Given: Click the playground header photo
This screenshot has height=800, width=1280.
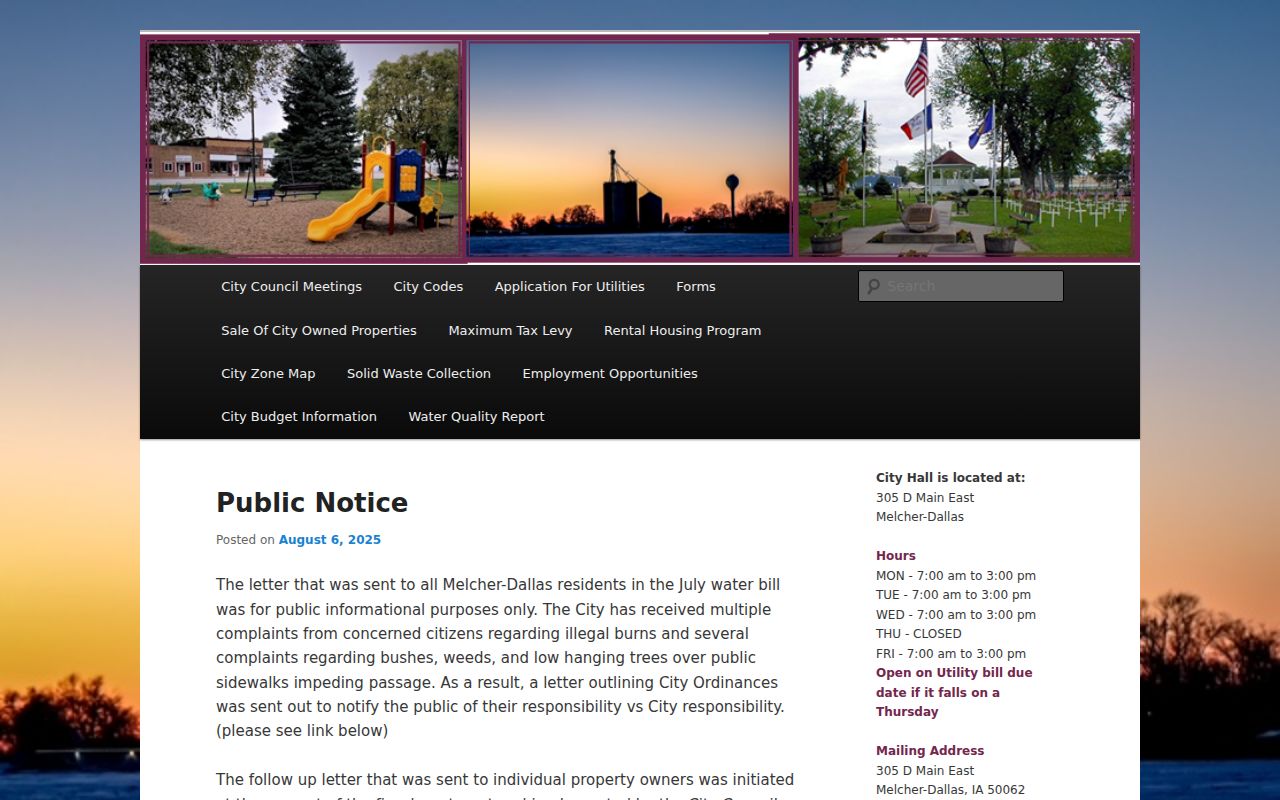Looking at the screenshot, I should (304, 148).
